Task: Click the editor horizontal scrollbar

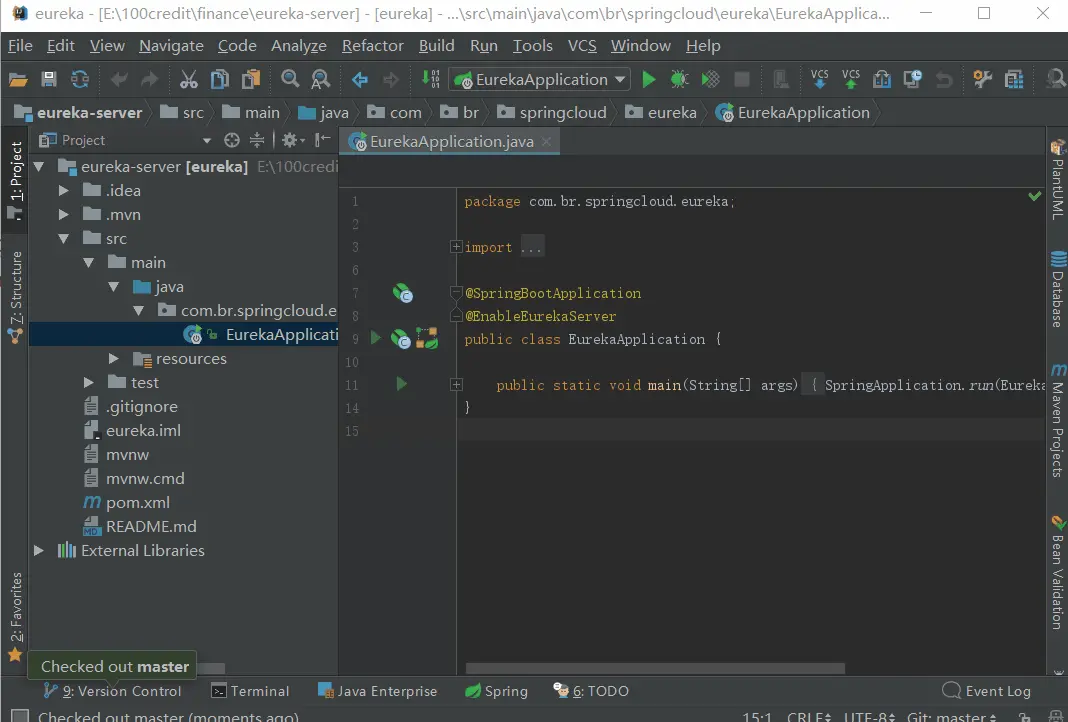Action: pyautogui.click(x=655, y=668)
